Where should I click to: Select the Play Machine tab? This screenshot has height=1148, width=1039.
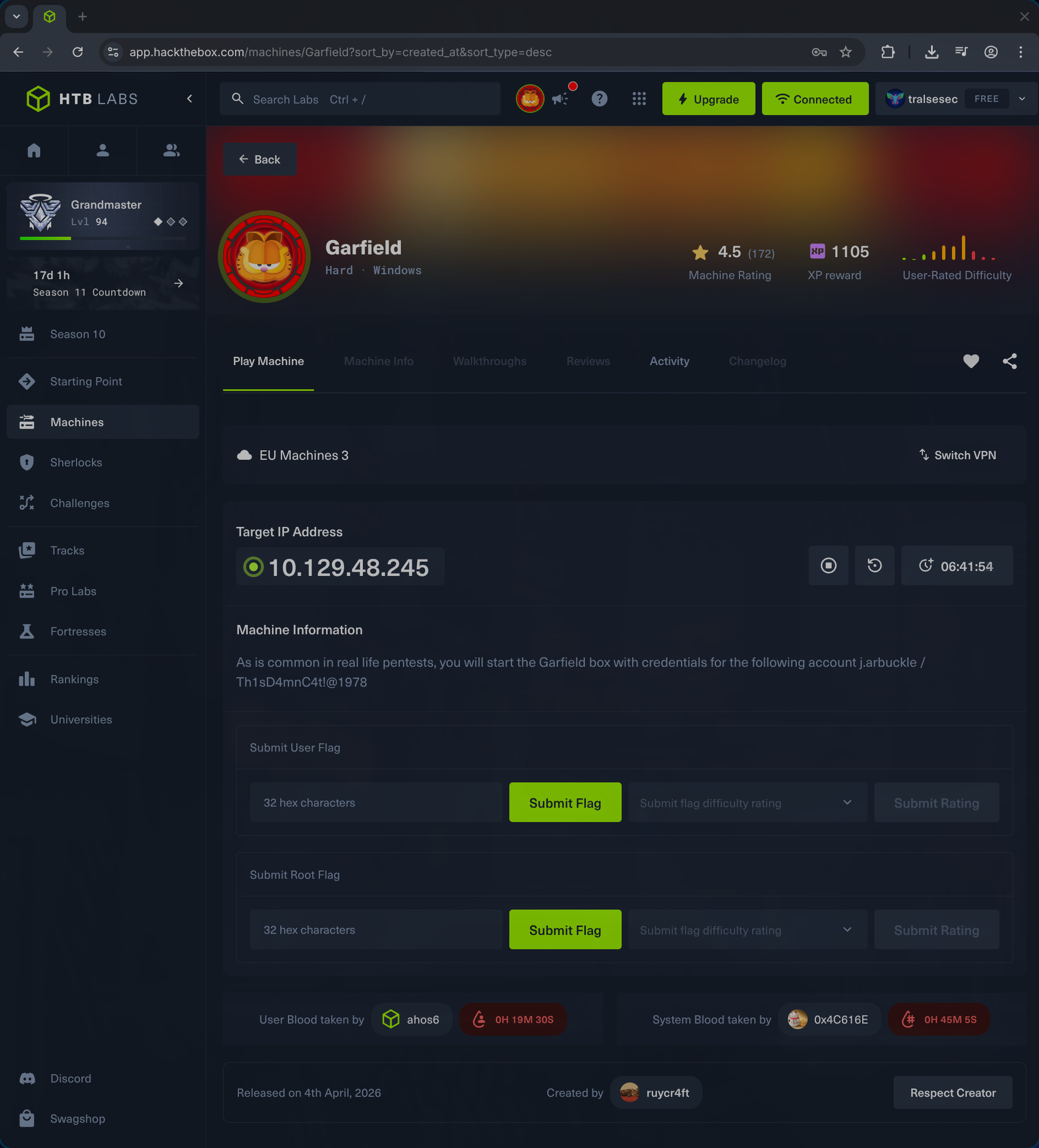268,361
